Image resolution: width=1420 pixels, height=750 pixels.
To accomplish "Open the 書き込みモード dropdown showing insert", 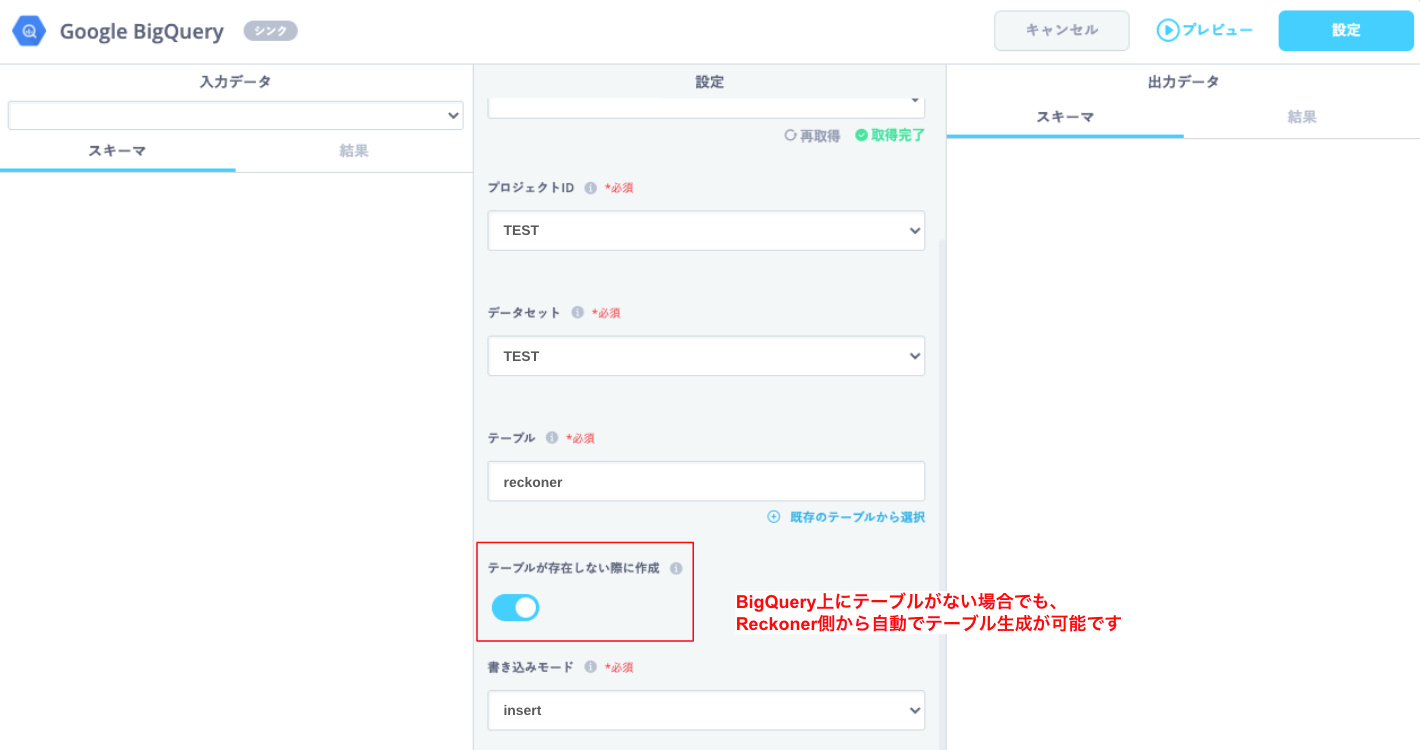I will coord(706,710).
